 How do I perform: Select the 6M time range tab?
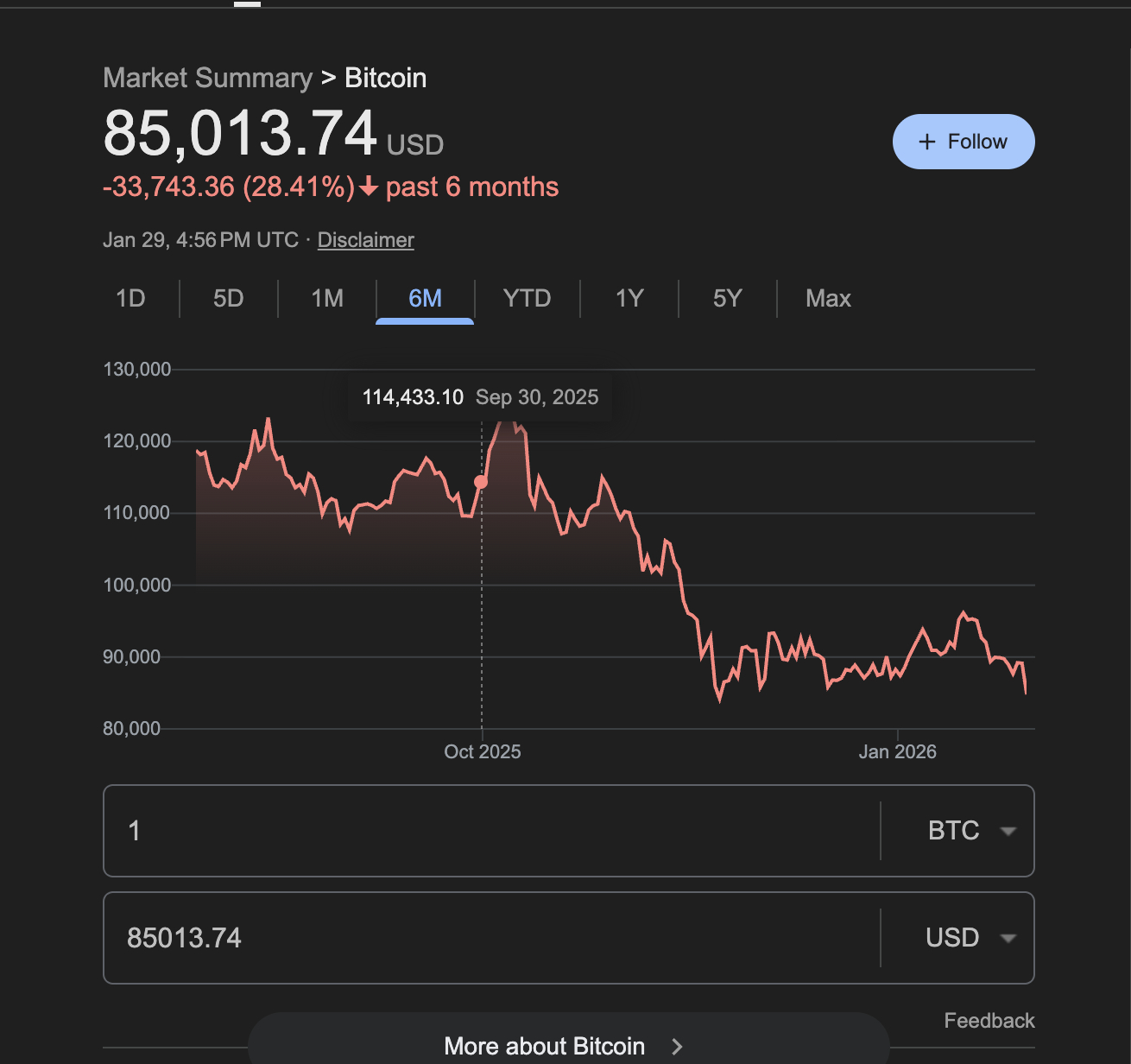(x=425, y=299)
